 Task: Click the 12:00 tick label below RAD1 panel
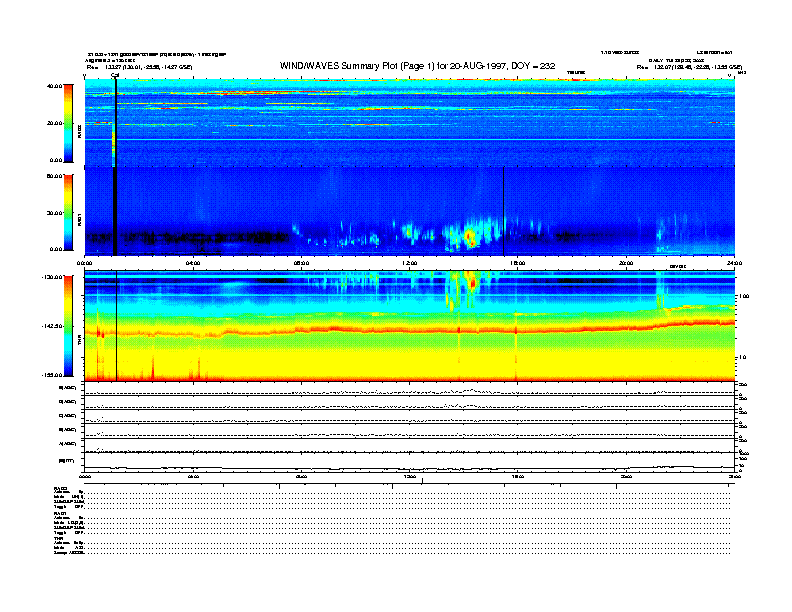410,263
